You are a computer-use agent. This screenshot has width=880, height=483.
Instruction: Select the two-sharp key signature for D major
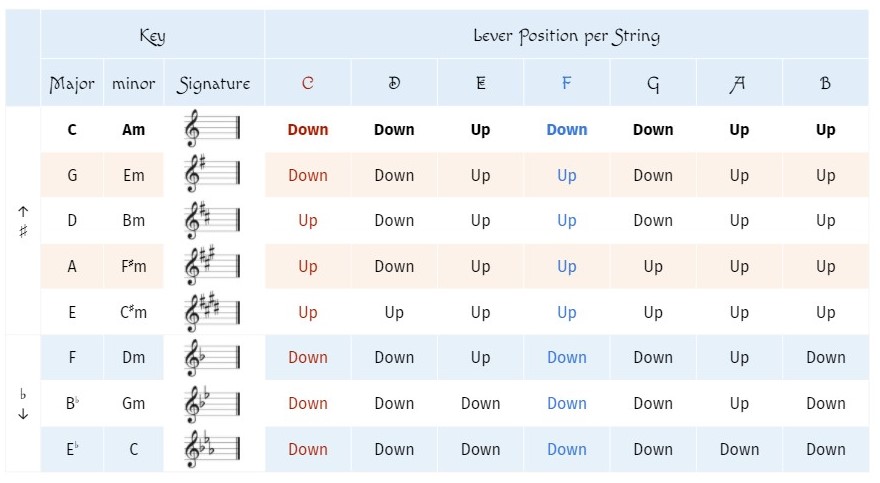click(212, 220)
